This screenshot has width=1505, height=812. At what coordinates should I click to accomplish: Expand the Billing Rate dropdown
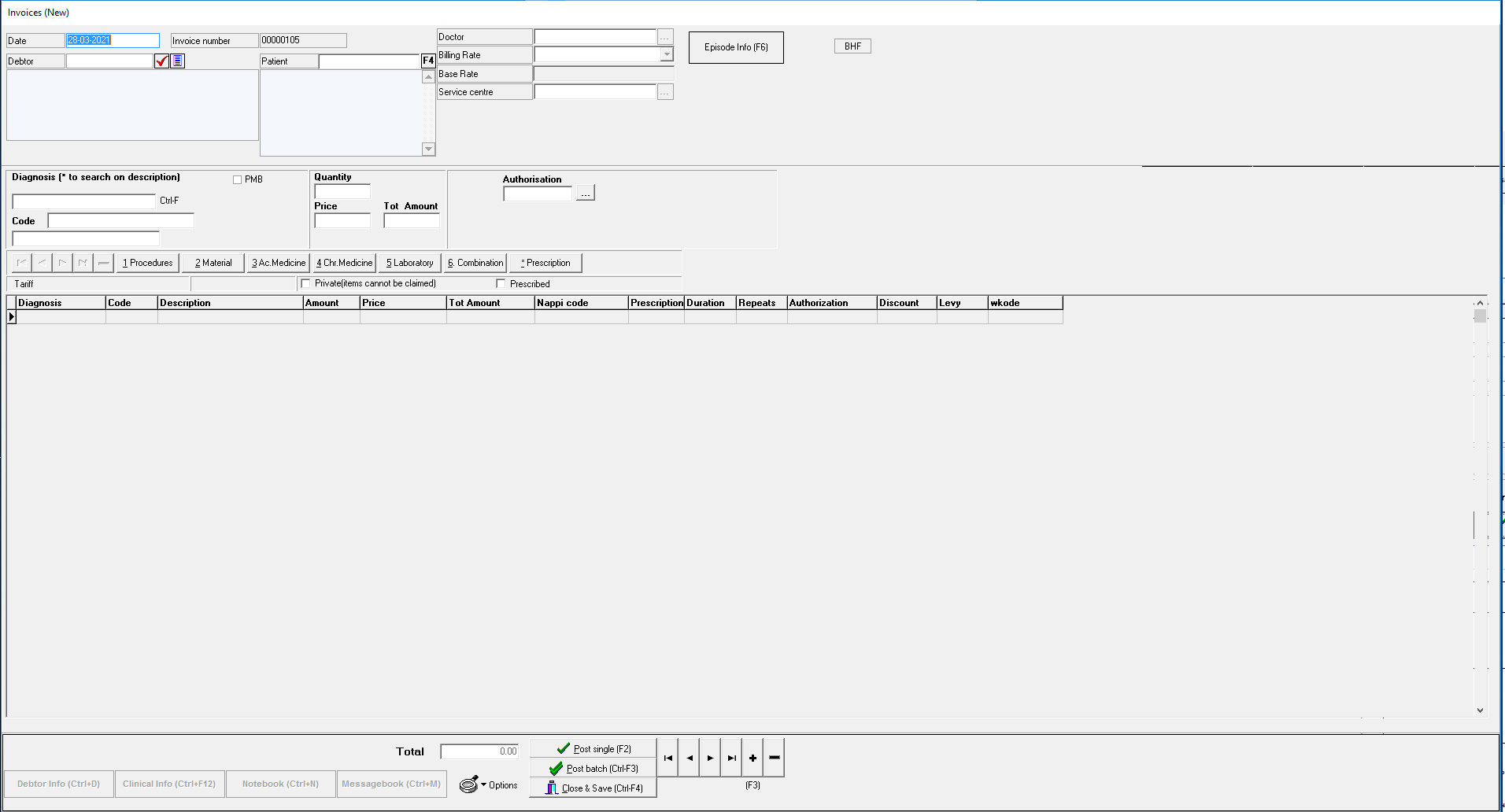667,54
